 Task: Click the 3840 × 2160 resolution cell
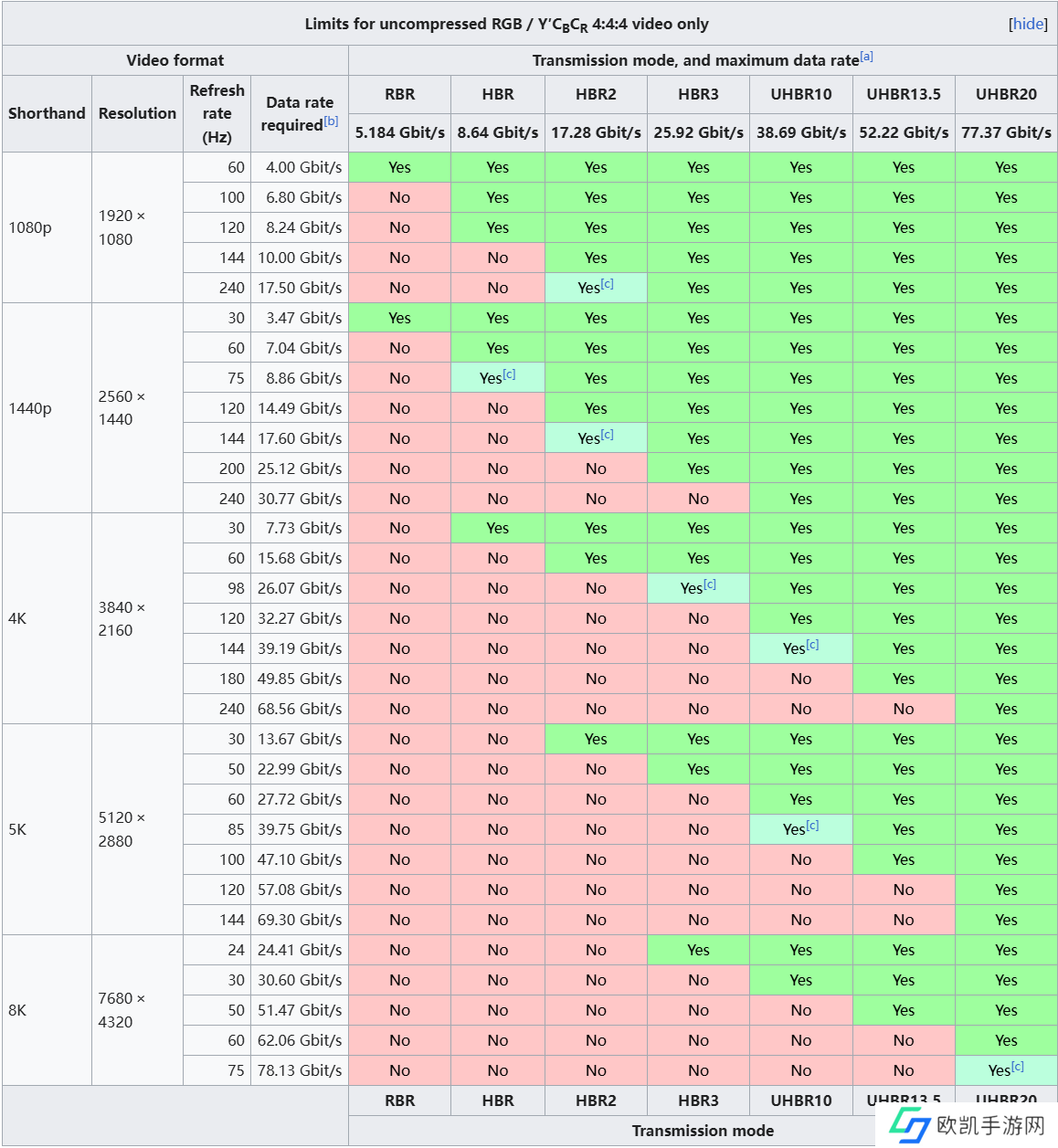pyautogui.click(x=122, y=618)
